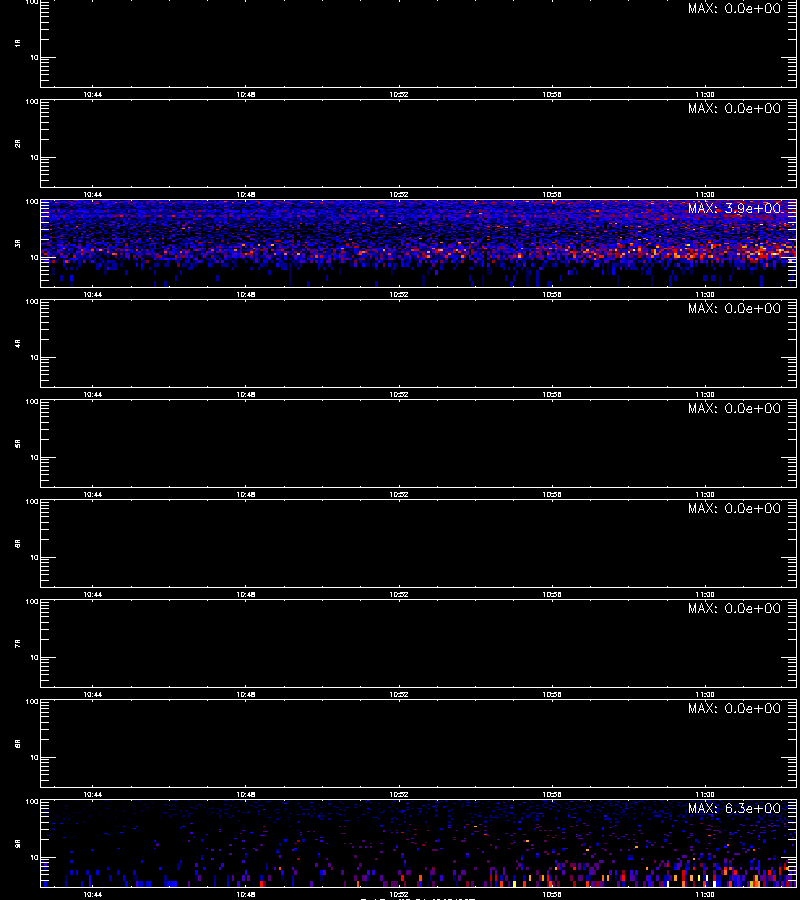Click the 10:48 time tick under panel 5R
Viewport: 800px width, 900px height.
(x=246, y=494)
